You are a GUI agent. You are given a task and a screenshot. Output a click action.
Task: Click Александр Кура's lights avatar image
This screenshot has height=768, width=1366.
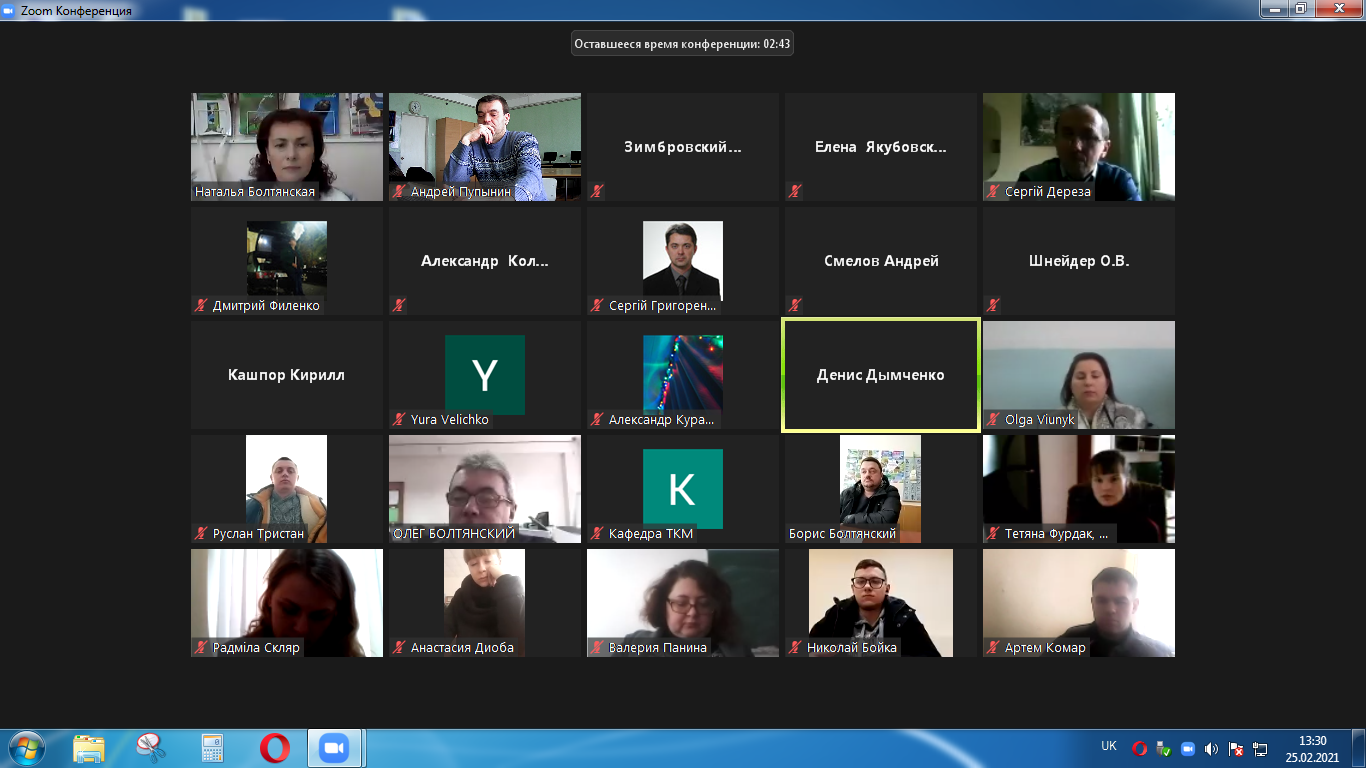pyautogui.click(x=683, y=375)
